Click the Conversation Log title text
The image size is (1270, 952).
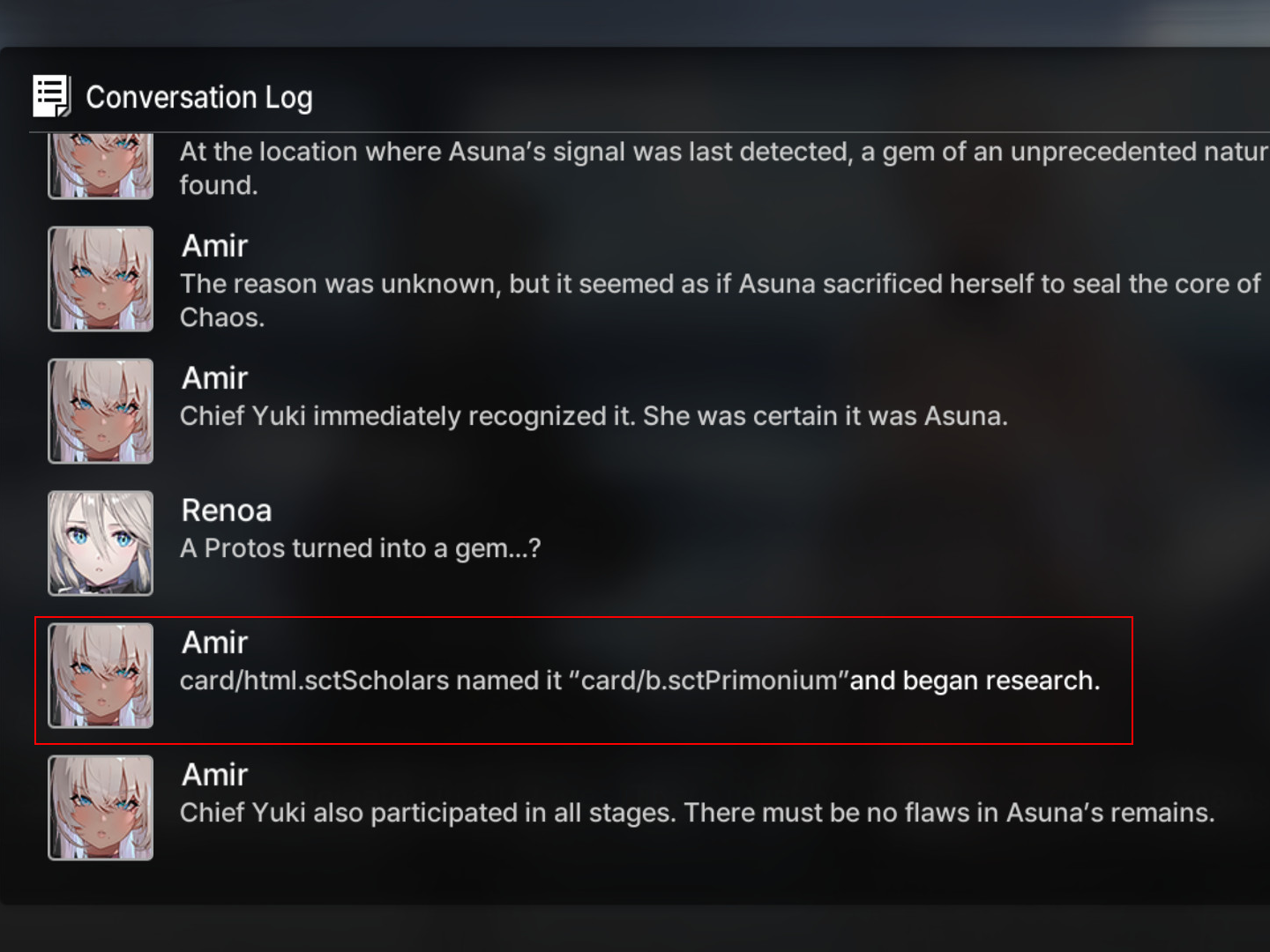[199, 97]
